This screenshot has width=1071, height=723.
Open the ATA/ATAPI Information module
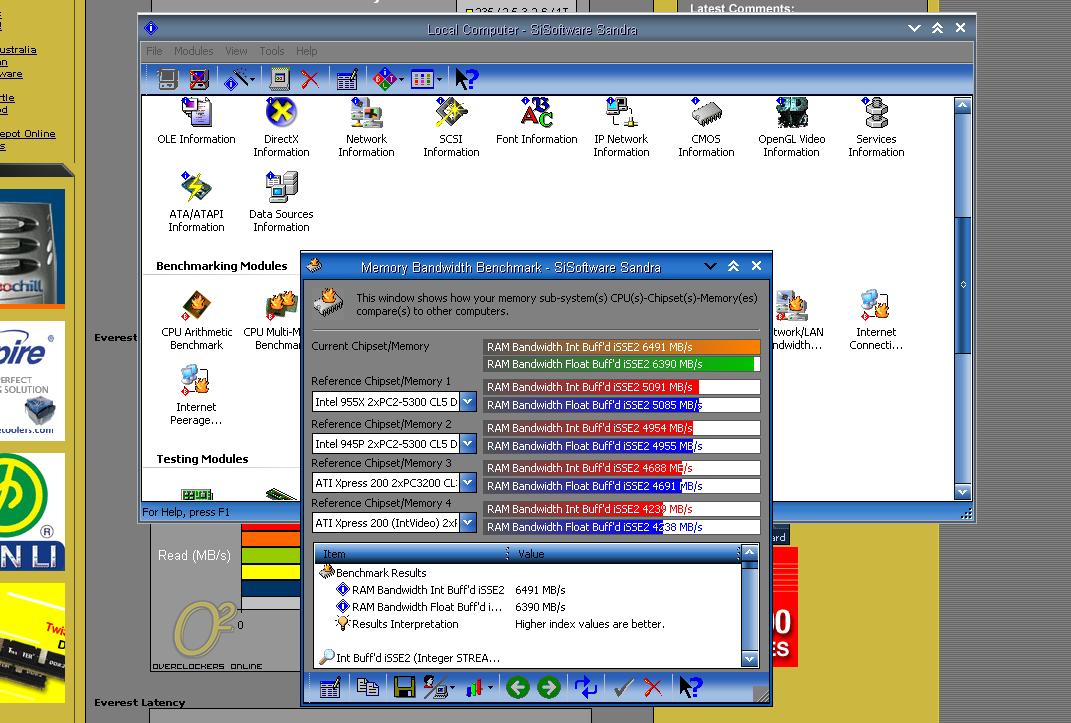[196, 203]
